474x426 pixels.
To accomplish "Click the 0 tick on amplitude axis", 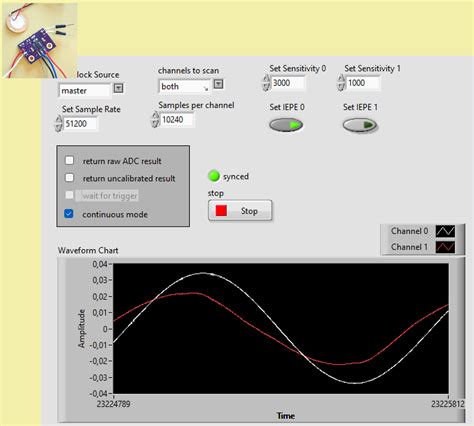I will (105, 329).
